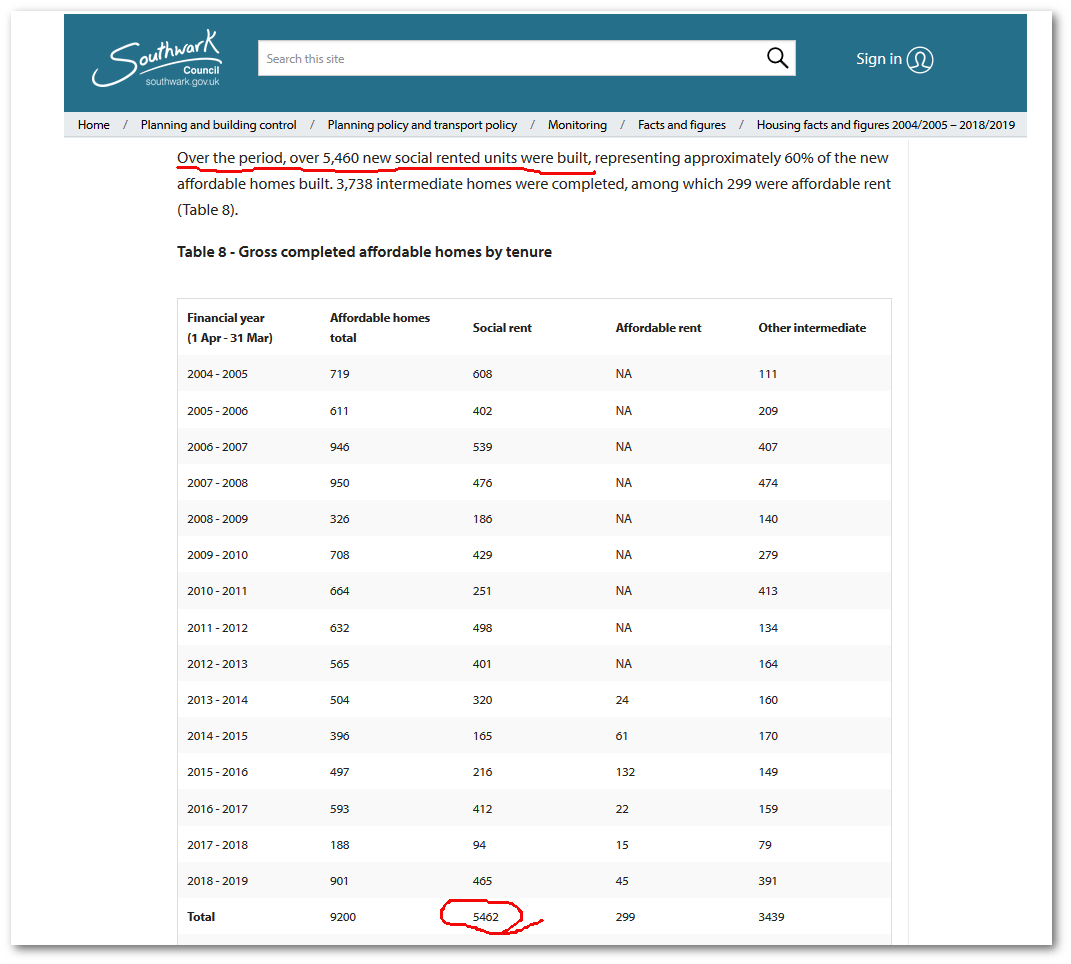Open the Monitoring breadcrumb link

[577, 125]
